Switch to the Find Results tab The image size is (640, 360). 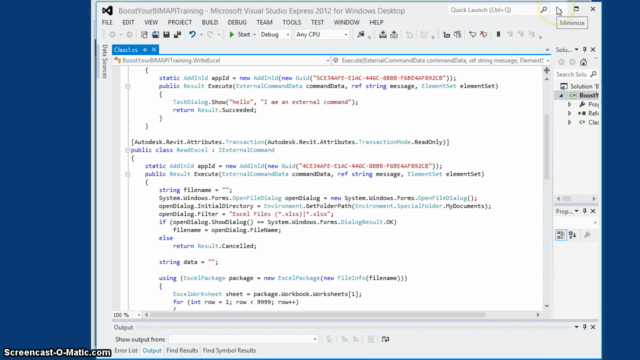tap(182, 351)
